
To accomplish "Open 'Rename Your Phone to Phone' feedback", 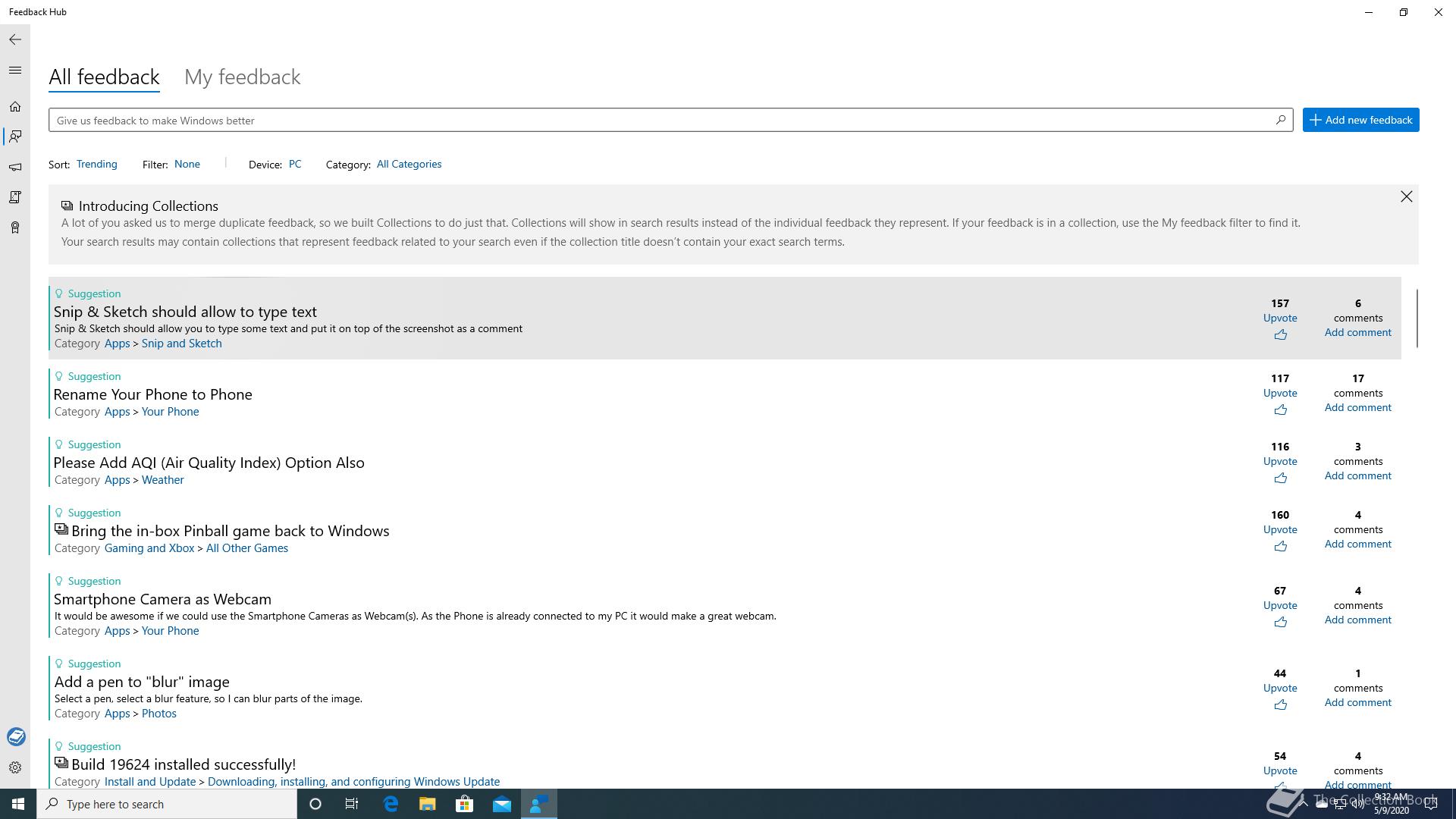I will [x=152, y=394].
